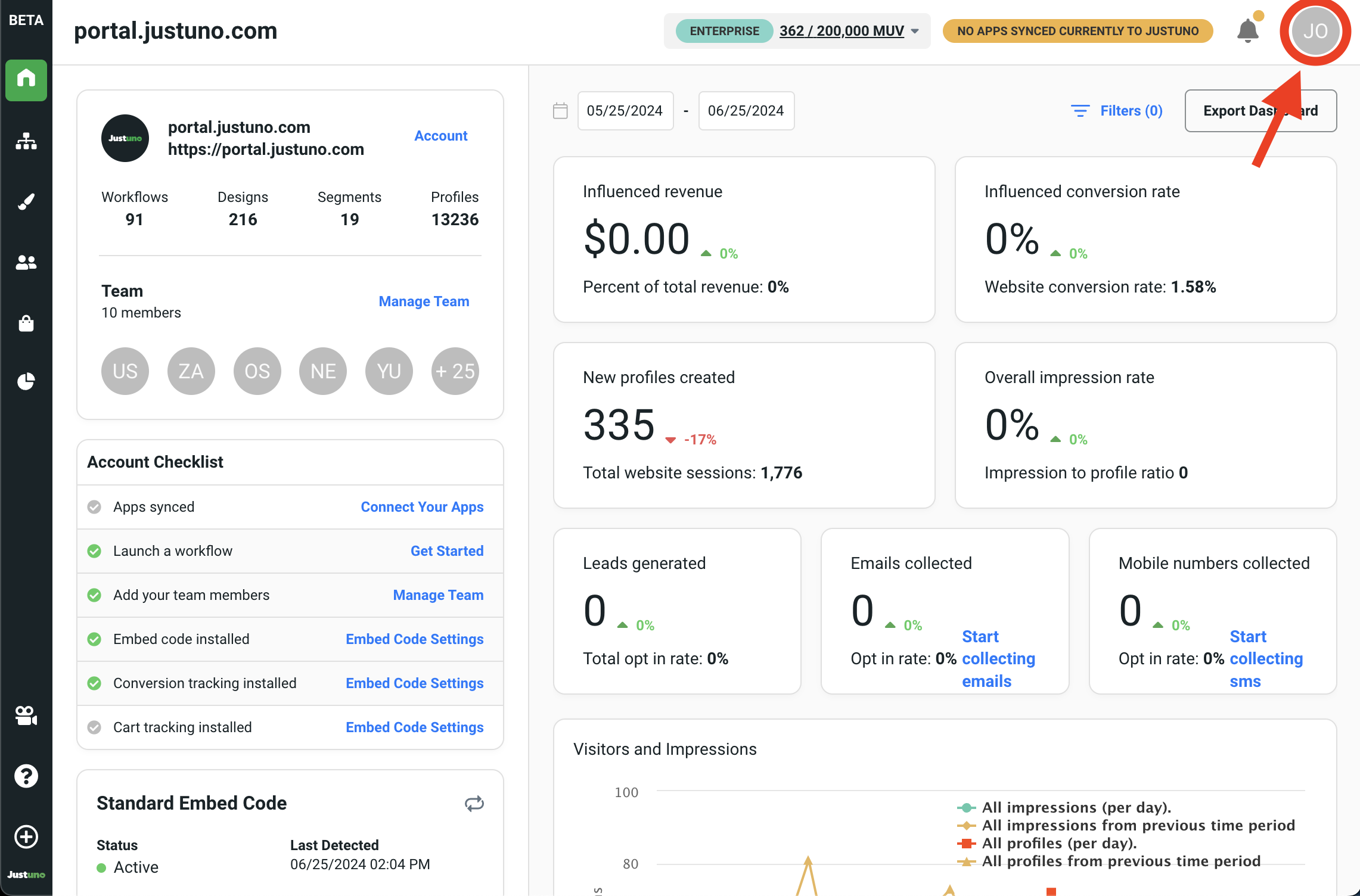Open the Analytics pie chart sidebar icon
This screenshot has height=896, width=1360.
click(x=26, y=381)
